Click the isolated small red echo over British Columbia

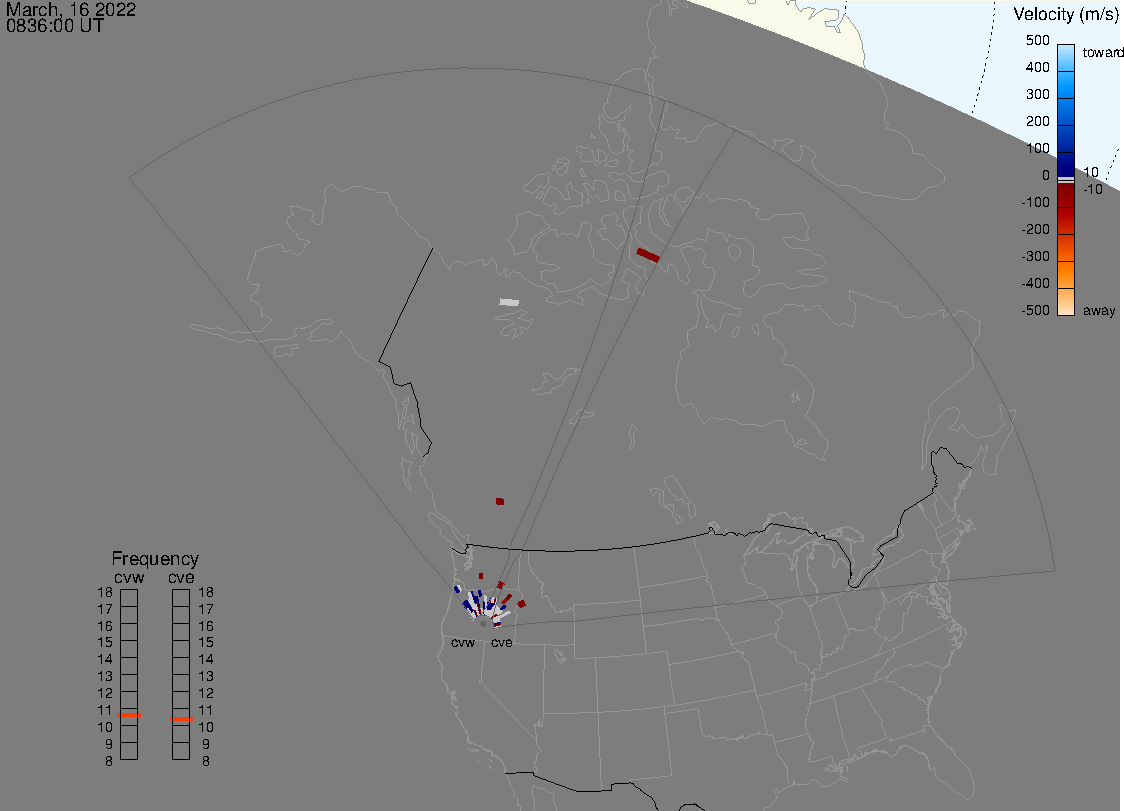pyautogui.click(x=500, y=501)
